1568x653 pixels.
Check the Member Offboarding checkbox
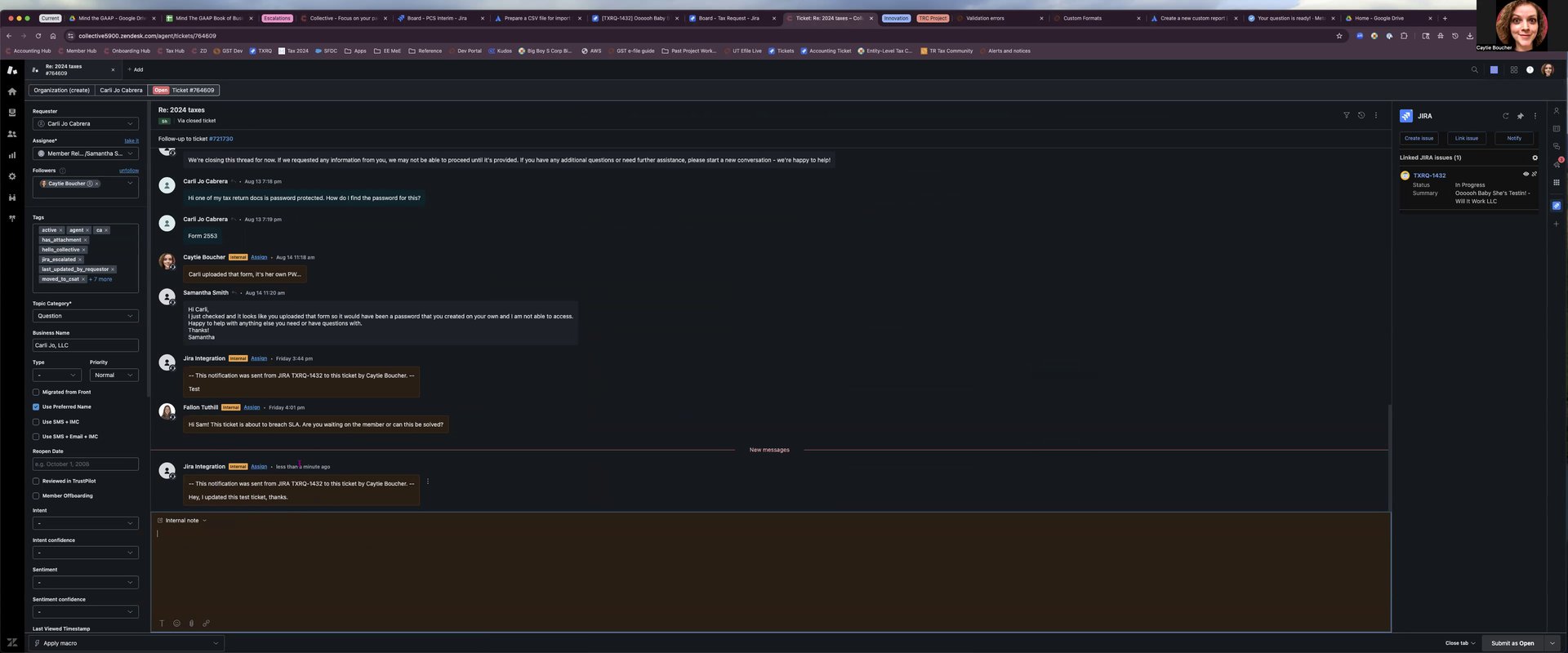[x=36, y=495]
